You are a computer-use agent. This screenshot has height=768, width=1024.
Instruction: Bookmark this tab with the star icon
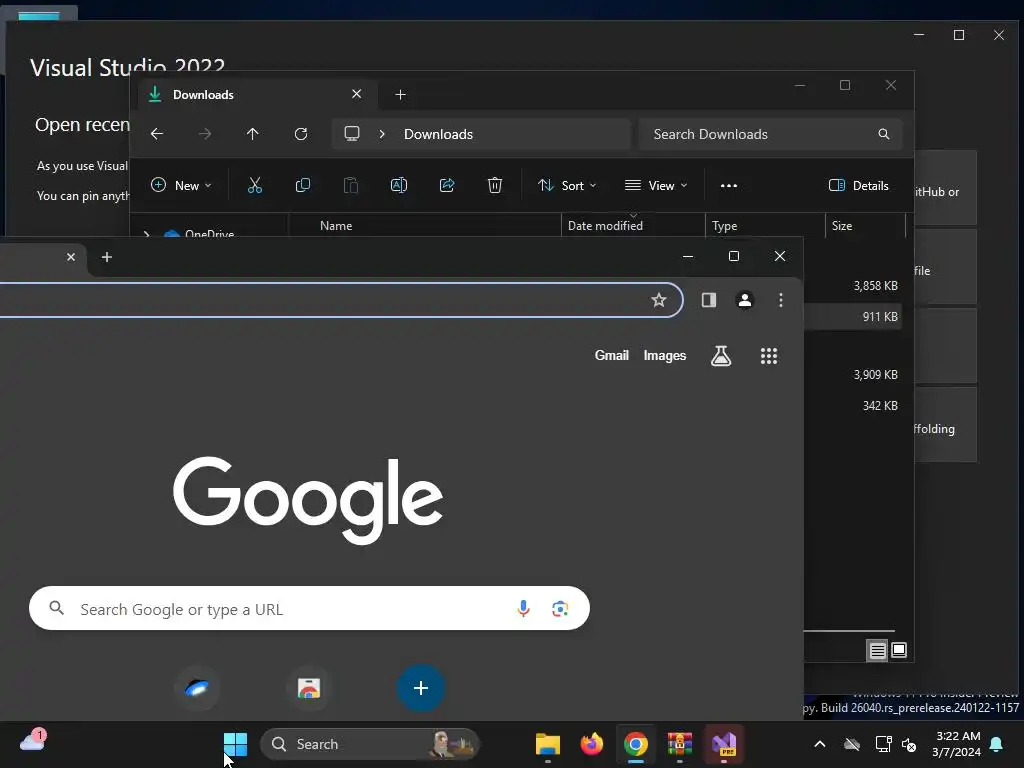point(659,300)
